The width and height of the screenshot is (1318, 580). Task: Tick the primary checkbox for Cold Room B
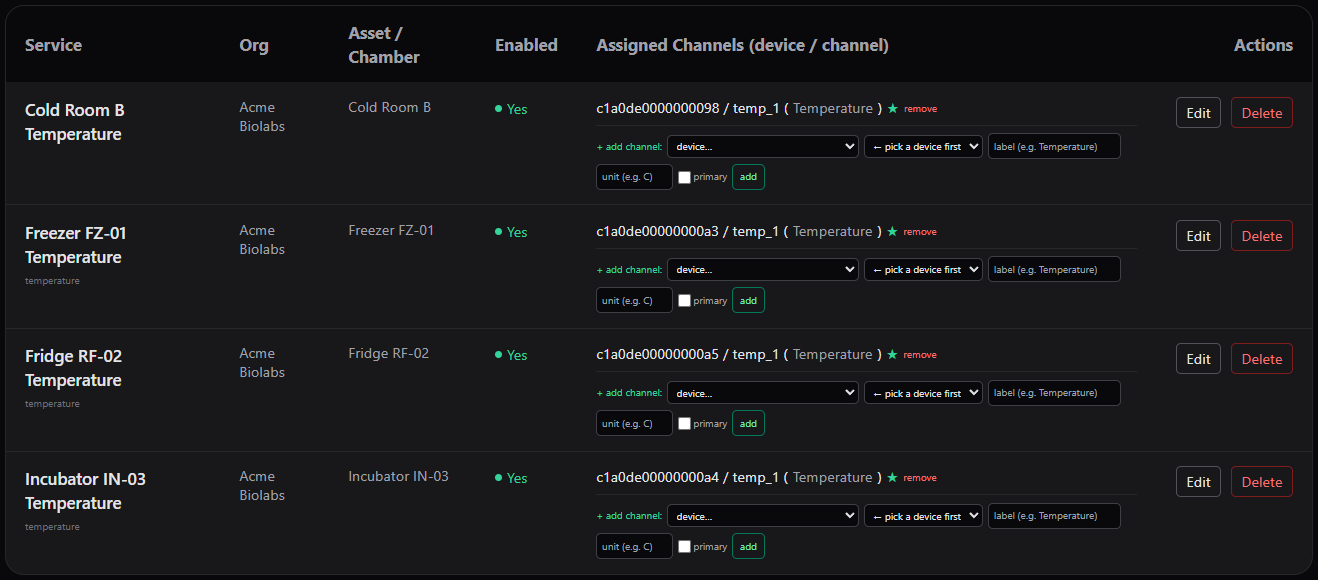click(x=684, y=177)
